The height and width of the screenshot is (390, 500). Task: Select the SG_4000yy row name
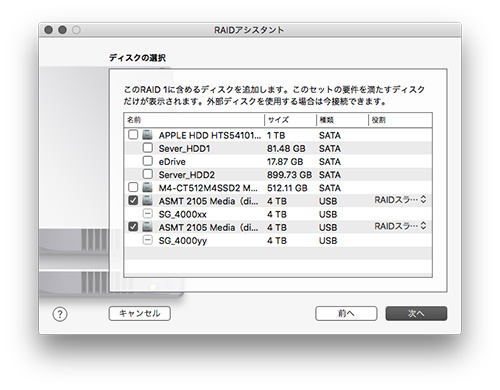pos(183,241)
